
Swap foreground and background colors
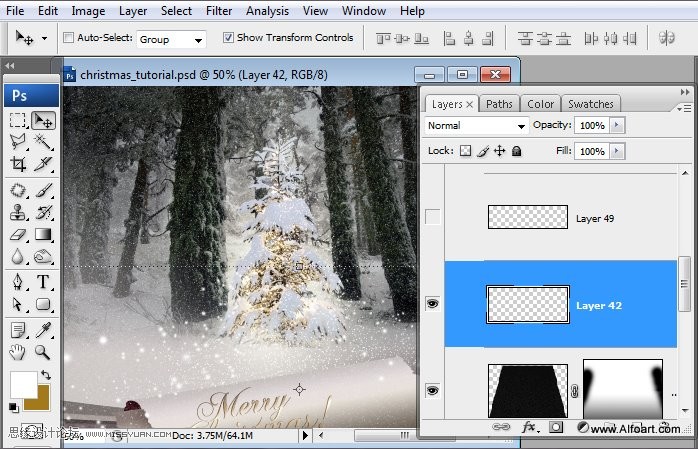click(46, 375)
